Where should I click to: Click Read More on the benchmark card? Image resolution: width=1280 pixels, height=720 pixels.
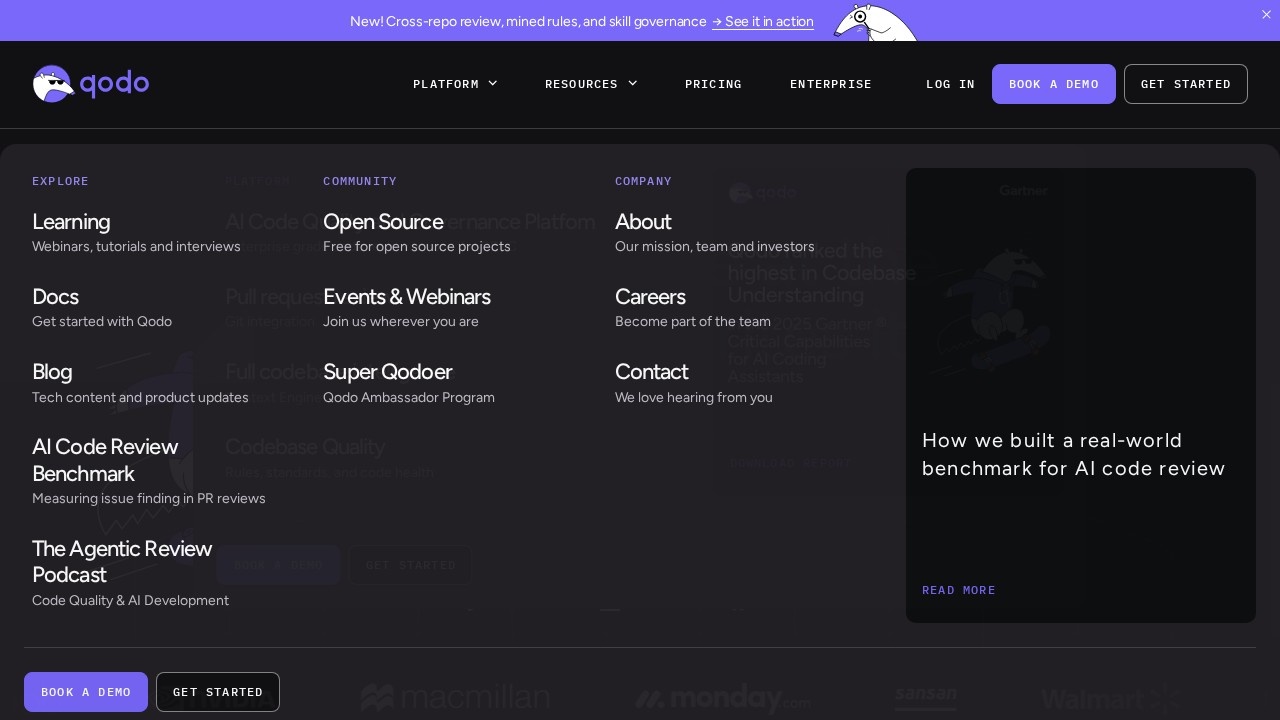959,590
